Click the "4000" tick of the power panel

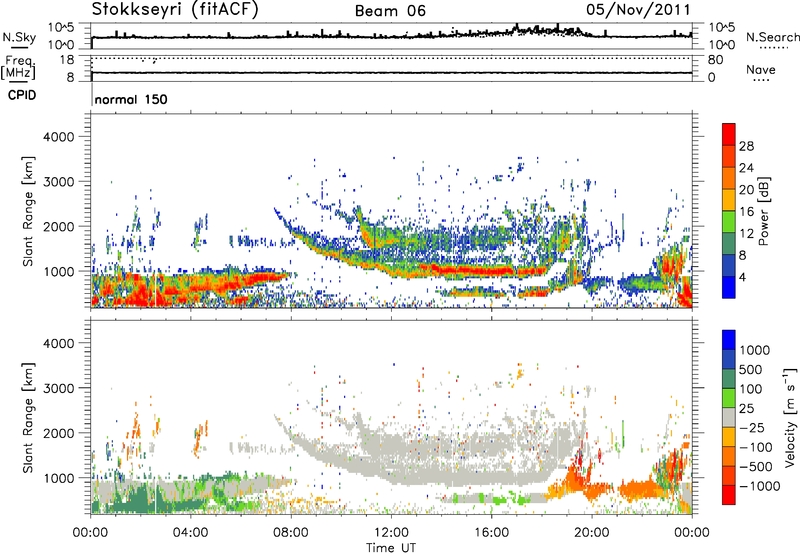click(x=59, y=137)
